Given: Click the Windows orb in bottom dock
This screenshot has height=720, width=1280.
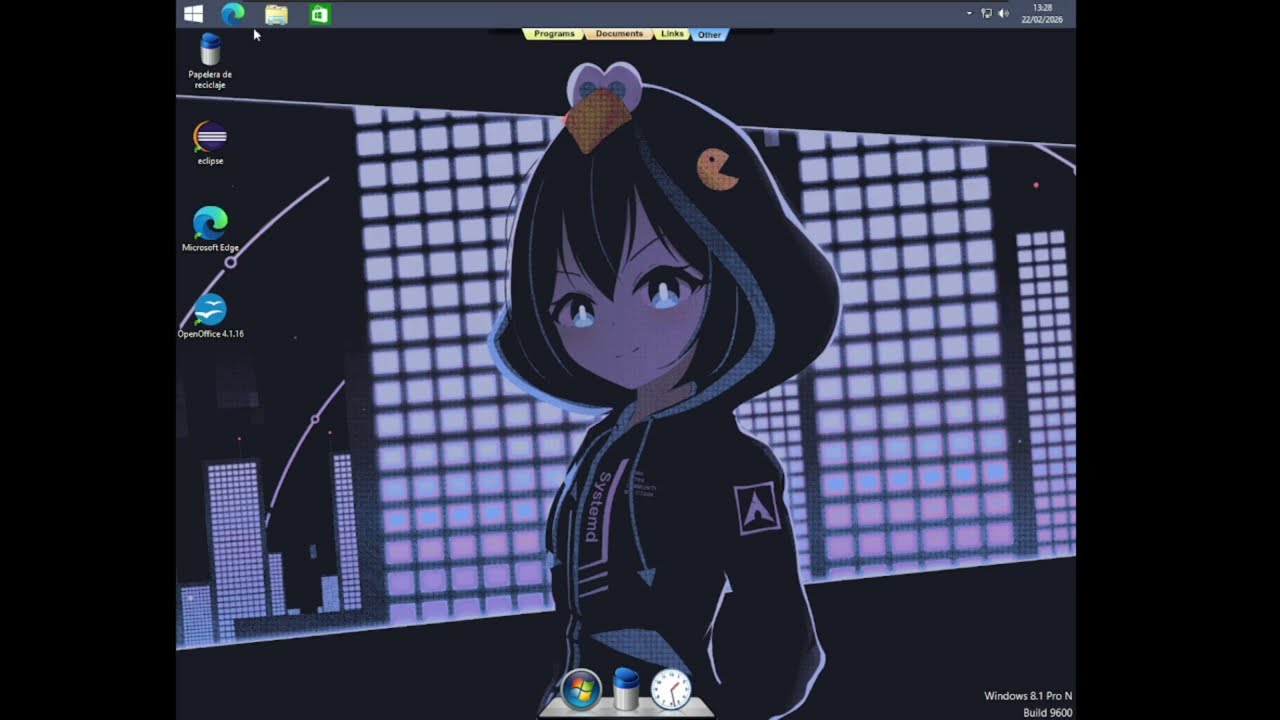Looking at the screenshot, I should tap(581, 689).
